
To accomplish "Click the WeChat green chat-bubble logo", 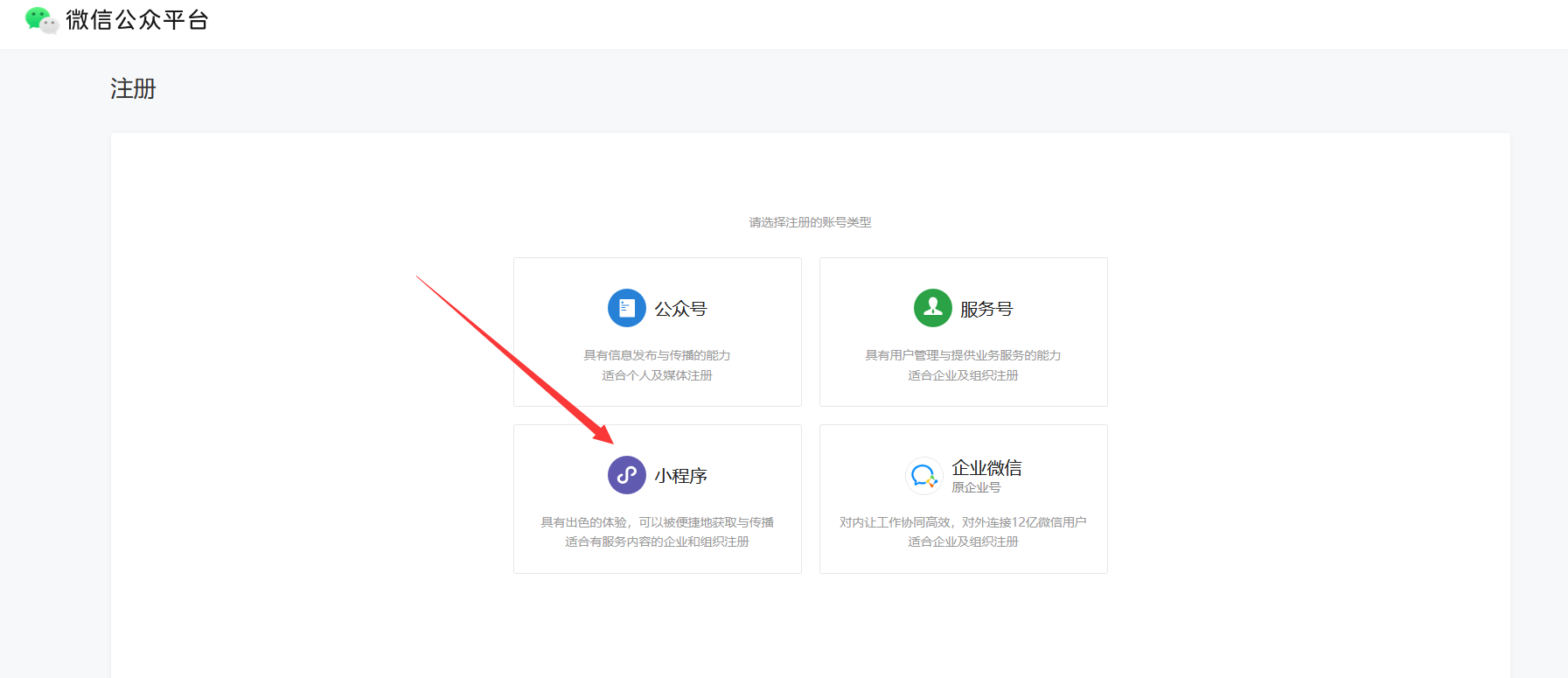I will 41,20.
